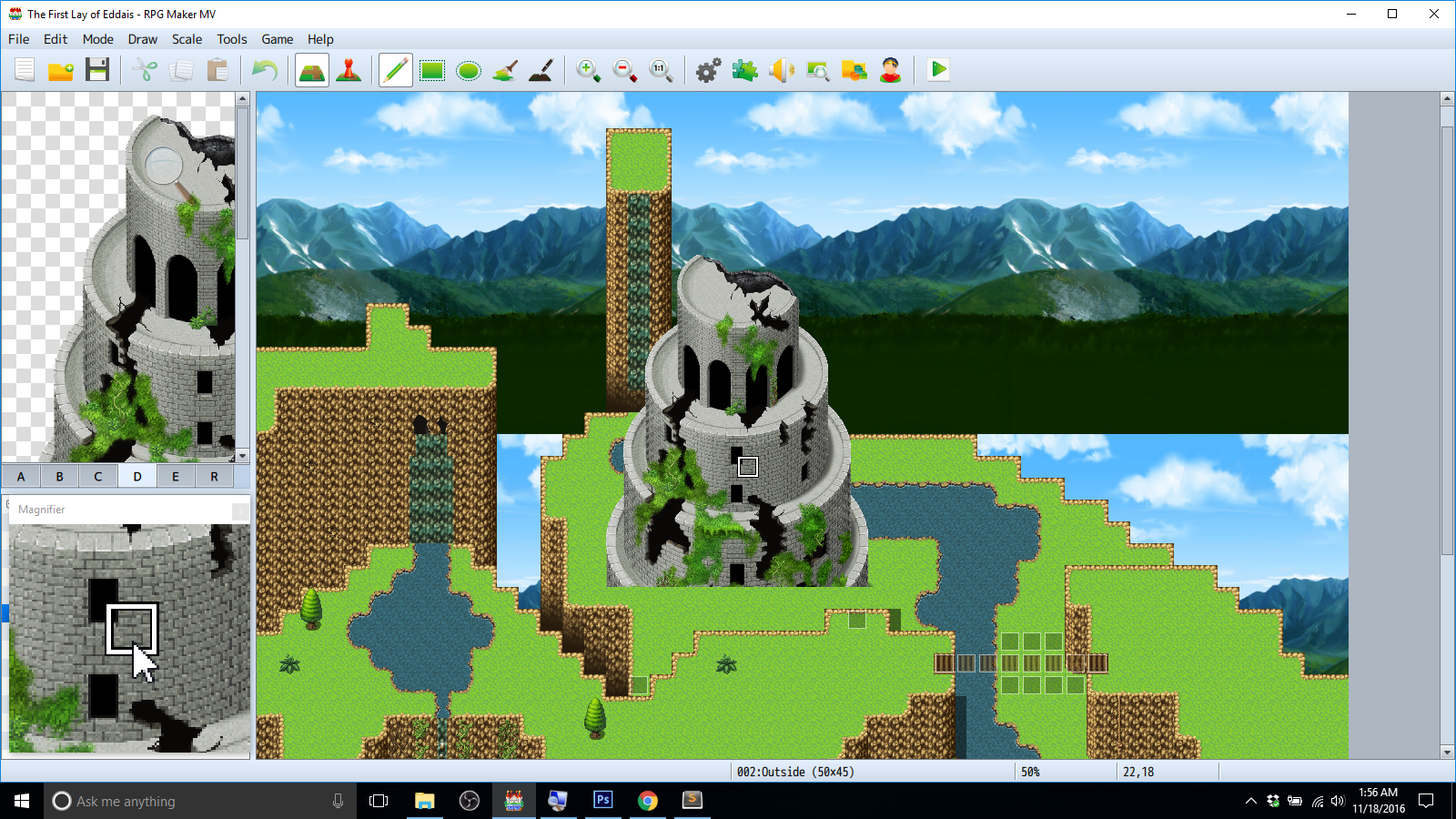Click the Zoom Out magnifier
1456x819 pixels.
click(x=625, y=70)
